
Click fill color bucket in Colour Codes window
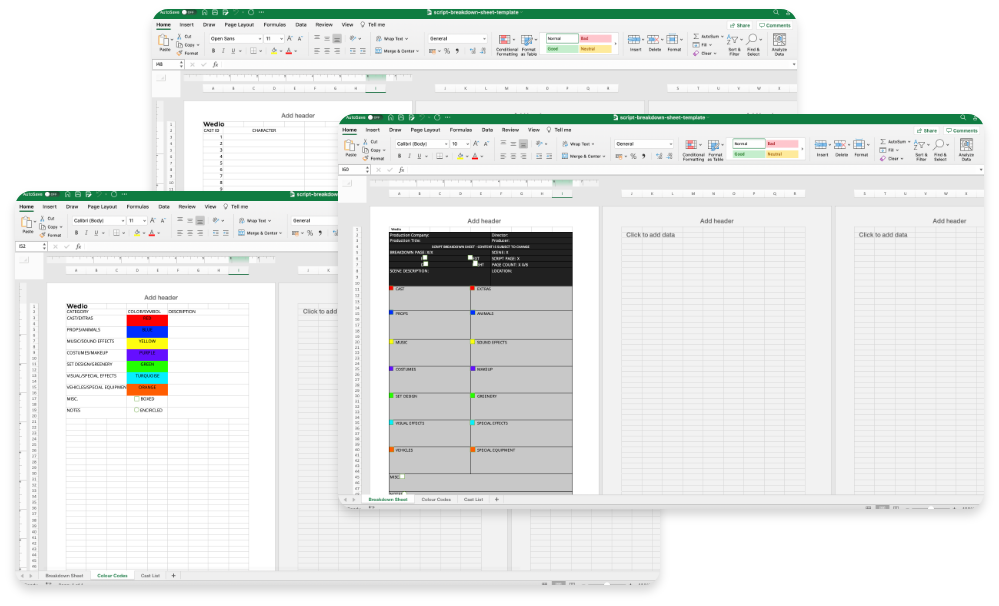pos(135,233)
